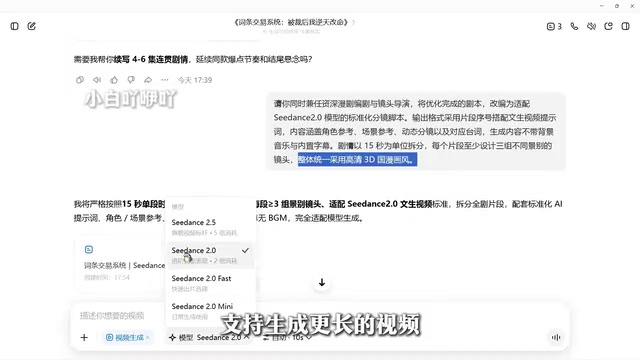The width and height of the screenshot is (640, 360).
Task: Remove the 视频生成 skill tag
Action: pos(148,338)
